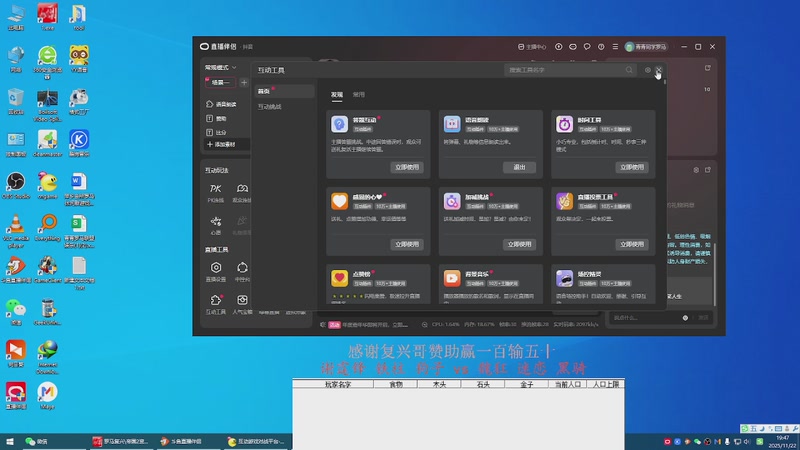The image size is (800, 450).
Task: Open the Windows Start button
Action: [x=9, y=441]
